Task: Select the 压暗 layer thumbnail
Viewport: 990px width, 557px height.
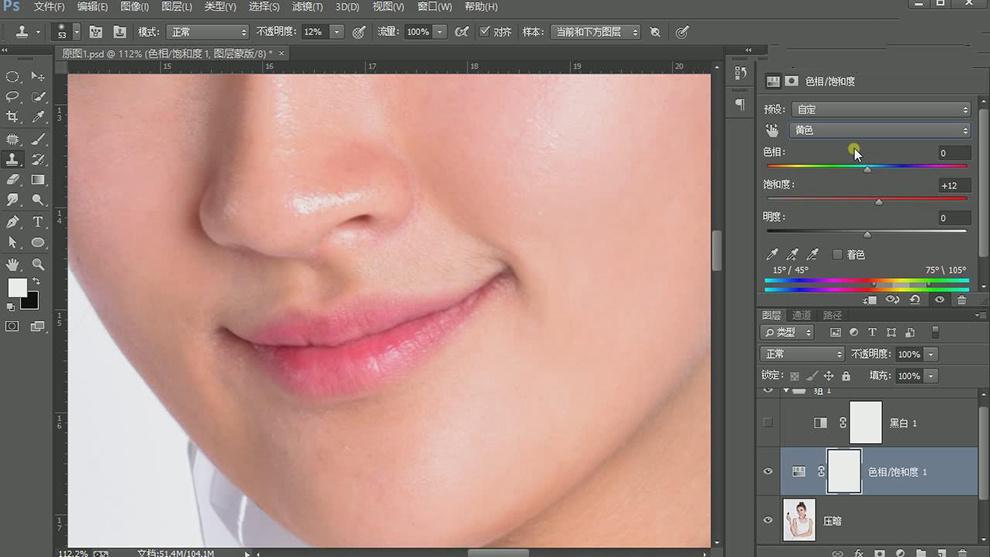Action: point(799,520)
